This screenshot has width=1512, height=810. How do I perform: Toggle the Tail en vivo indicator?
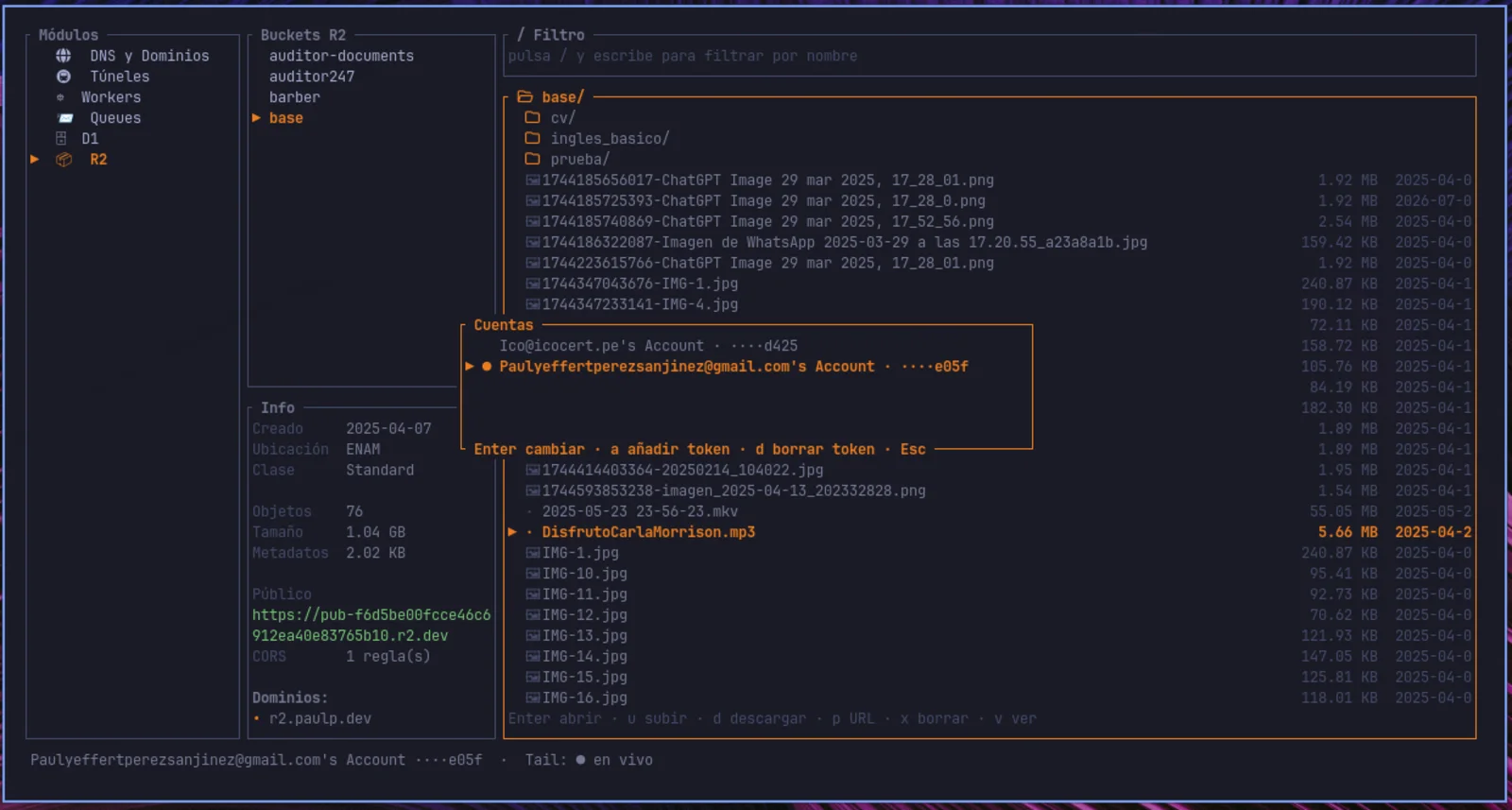pos(580,760)
